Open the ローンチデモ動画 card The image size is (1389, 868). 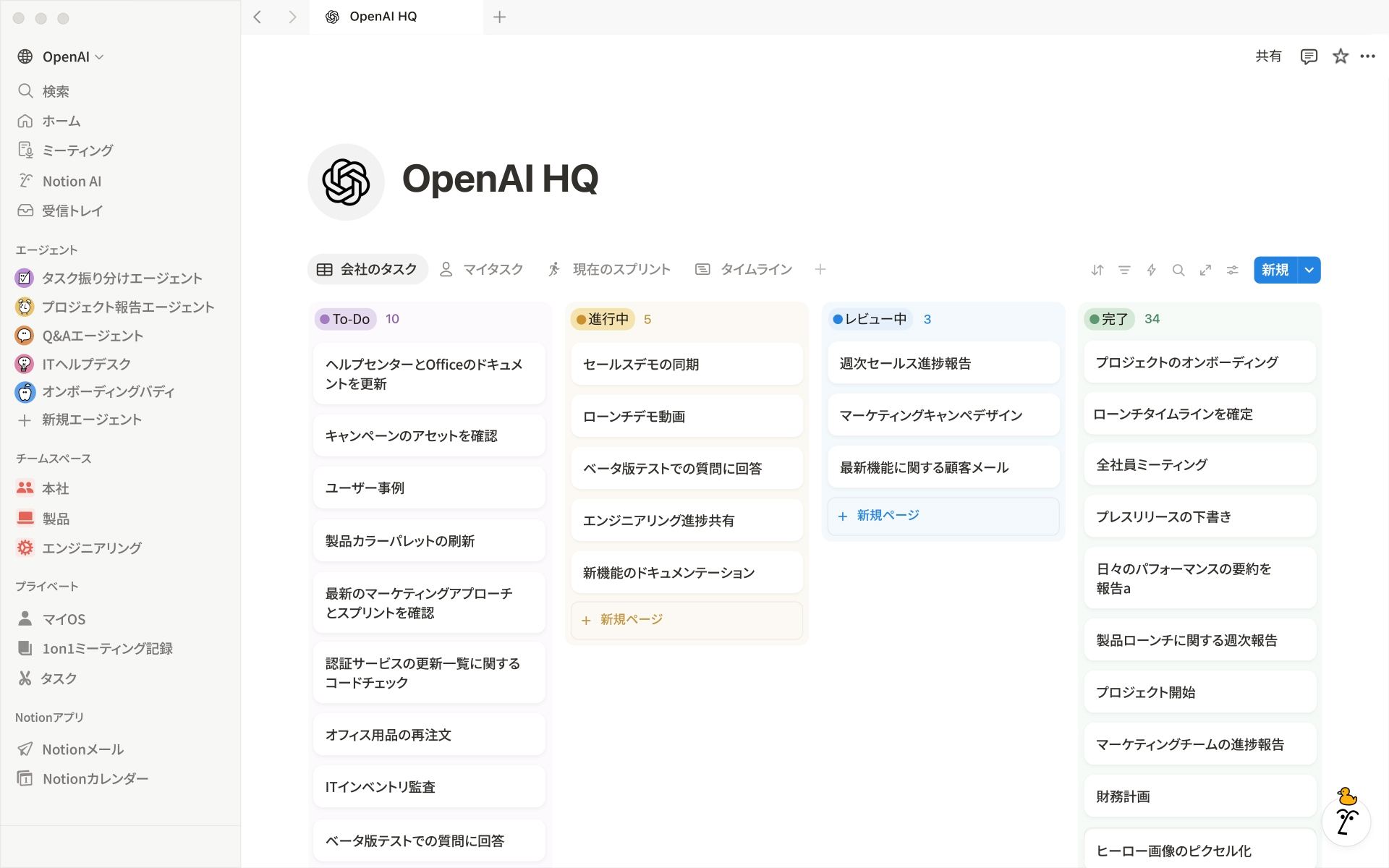click(687, 417)
